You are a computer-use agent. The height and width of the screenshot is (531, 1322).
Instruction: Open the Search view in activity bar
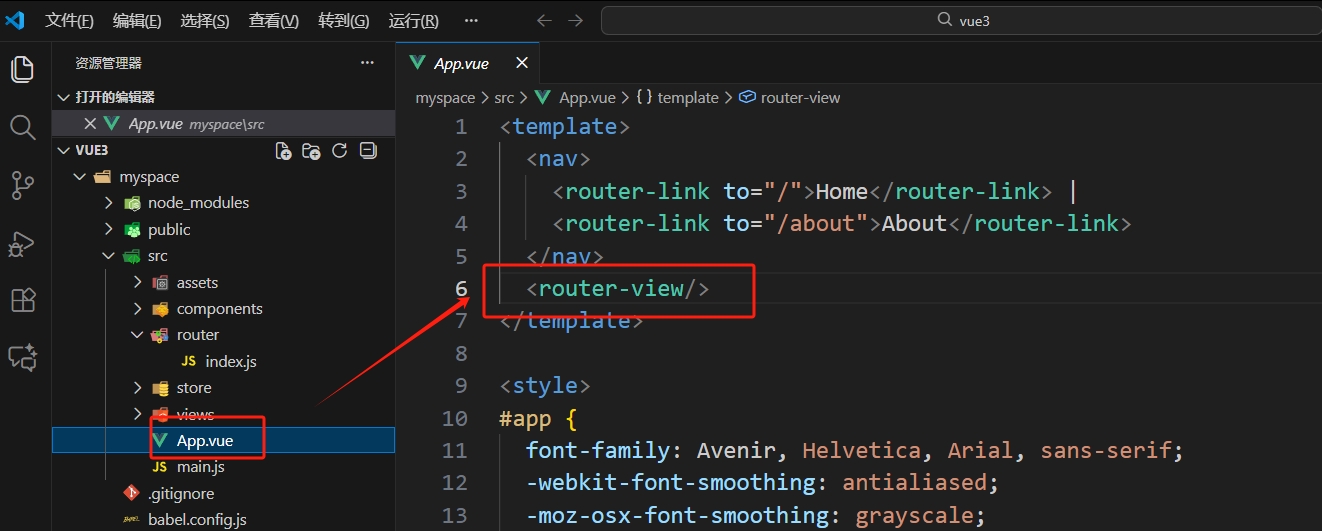(22, 127)
